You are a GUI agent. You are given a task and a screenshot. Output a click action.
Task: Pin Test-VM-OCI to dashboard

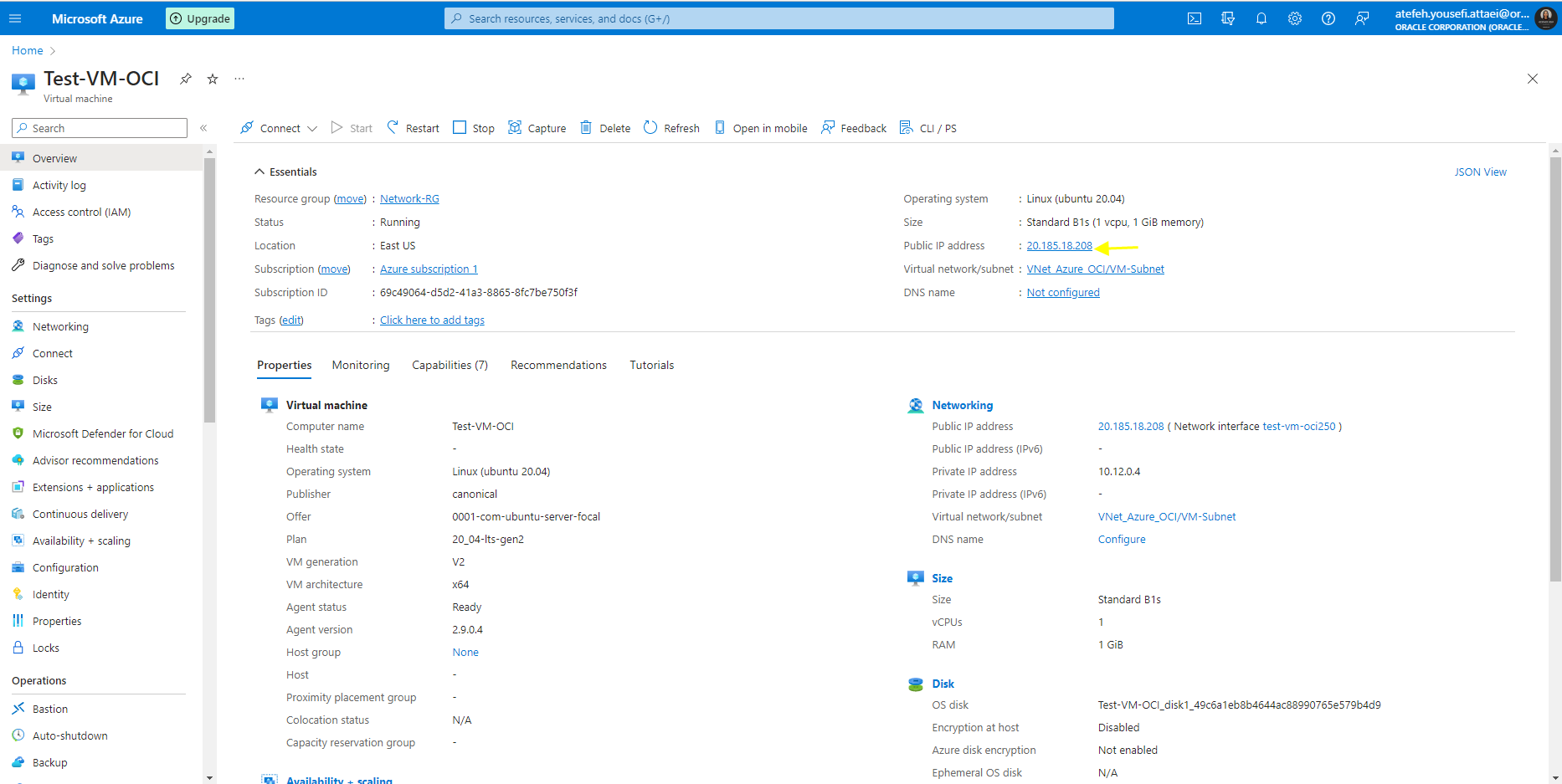click(186, 79)
